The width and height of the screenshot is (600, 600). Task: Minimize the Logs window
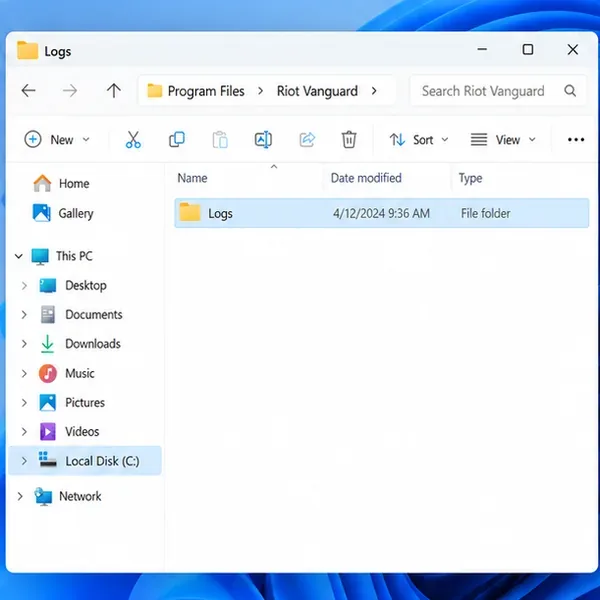[x=482, y=49]
